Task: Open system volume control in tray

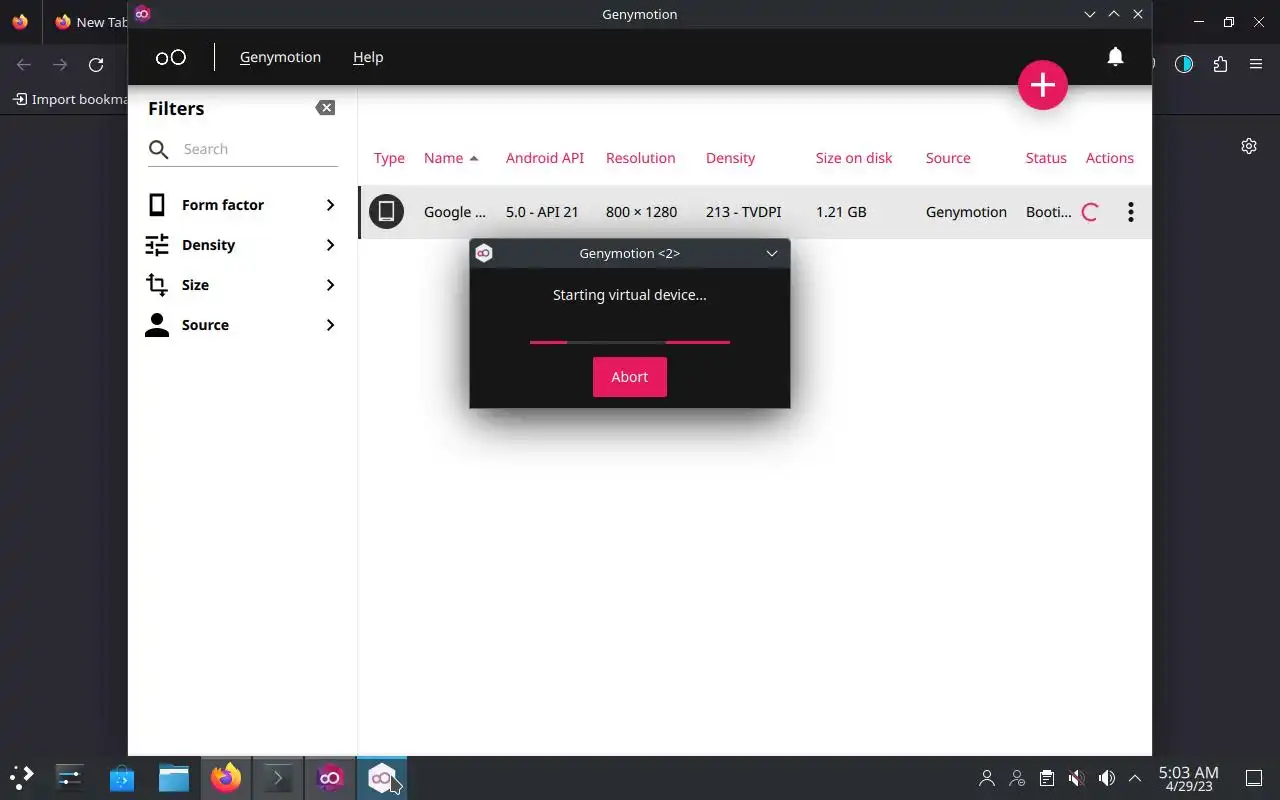Action: pos(1106,778)
